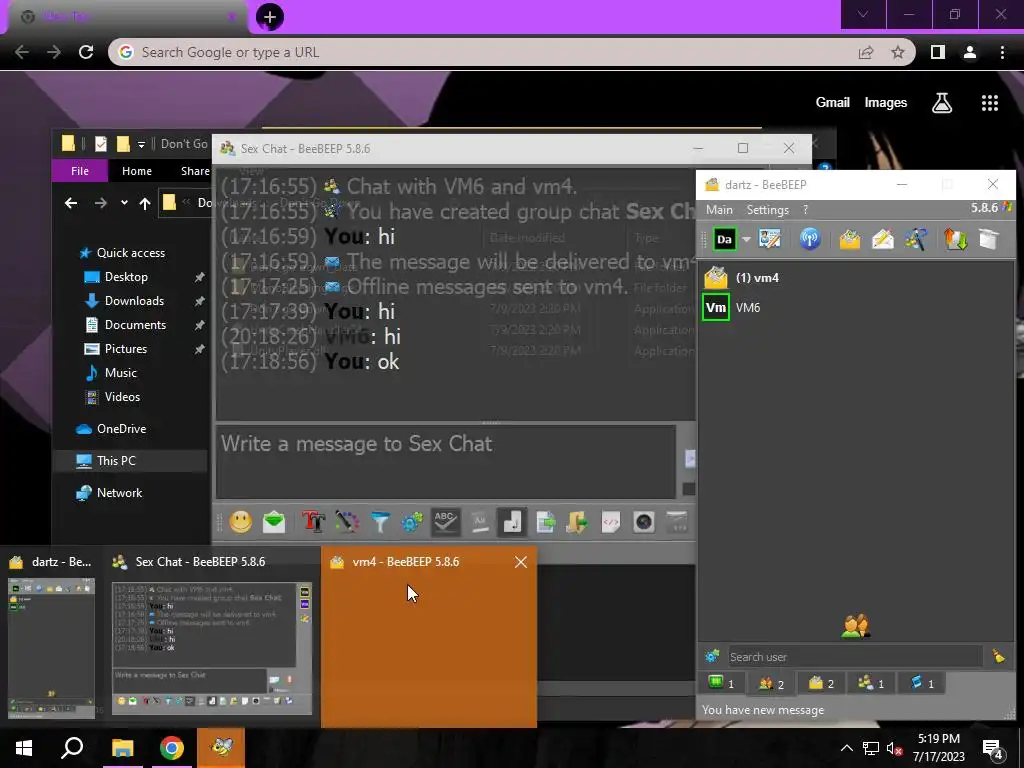Clear search with the broom icon
The width and height of the screenshot is (1024, 768).
click(x=999, y=656)
